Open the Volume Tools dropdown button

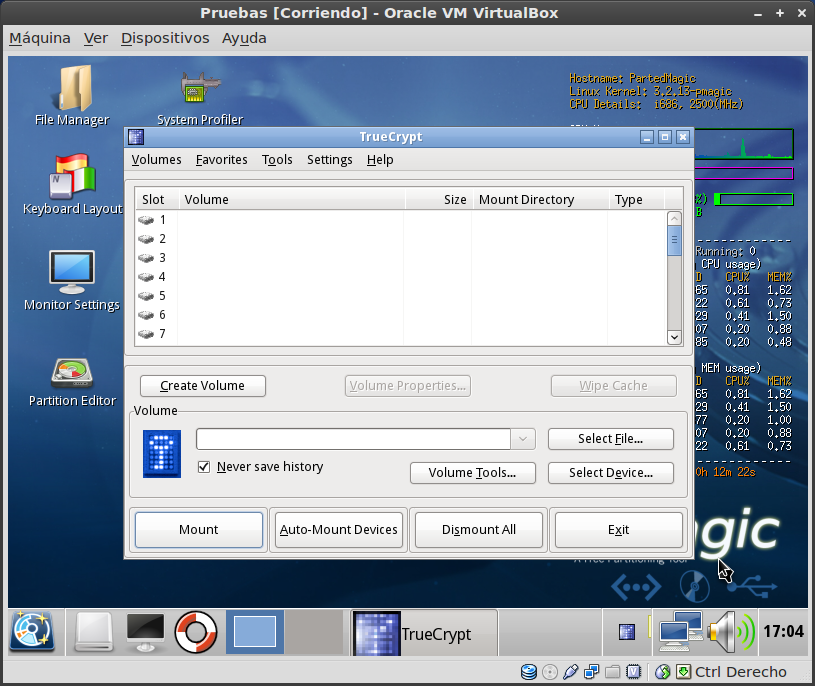472,473
